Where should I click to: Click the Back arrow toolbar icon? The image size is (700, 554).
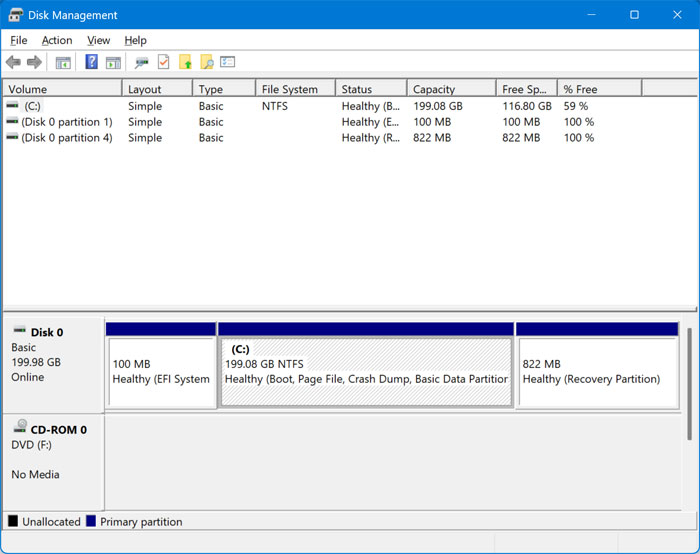13,62
